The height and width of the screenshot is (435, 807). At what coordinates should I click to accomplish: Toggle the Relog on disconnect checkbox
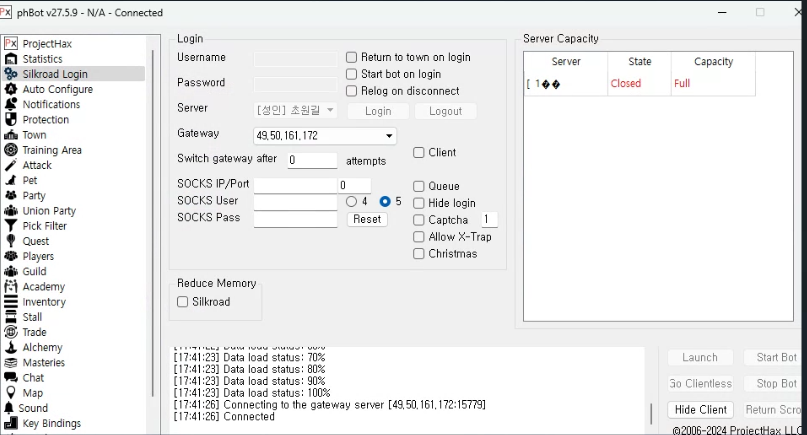pos(351,91)
